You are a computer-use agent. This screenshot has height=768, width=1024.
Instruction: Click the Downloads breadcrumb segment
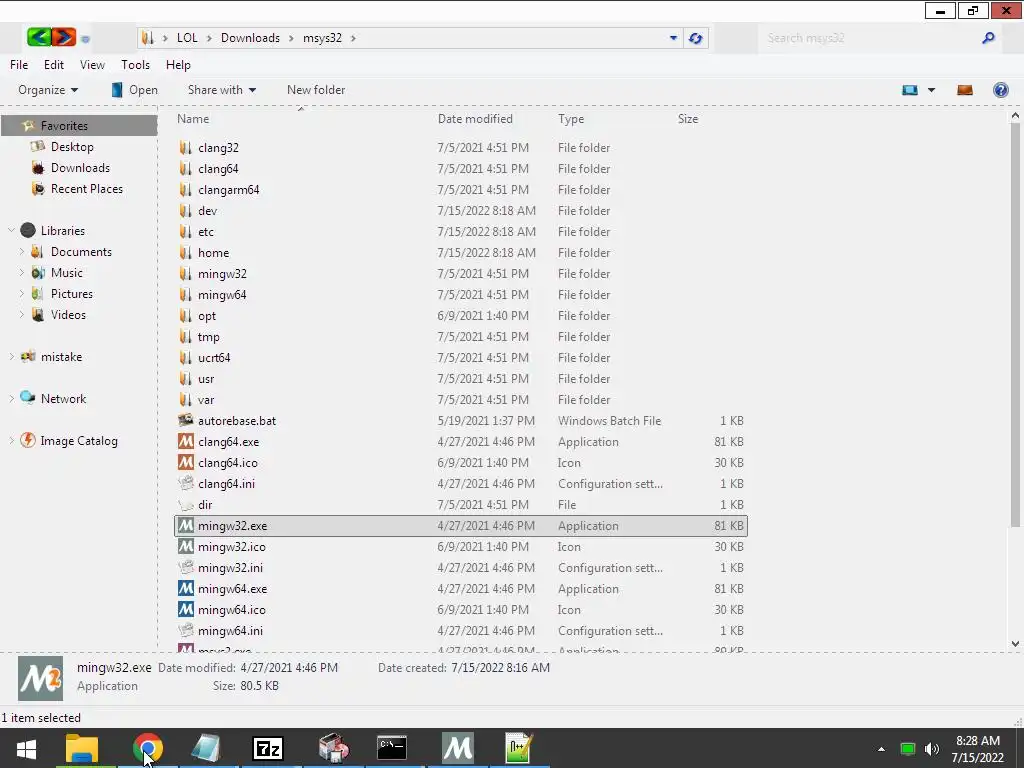(250, 38)
